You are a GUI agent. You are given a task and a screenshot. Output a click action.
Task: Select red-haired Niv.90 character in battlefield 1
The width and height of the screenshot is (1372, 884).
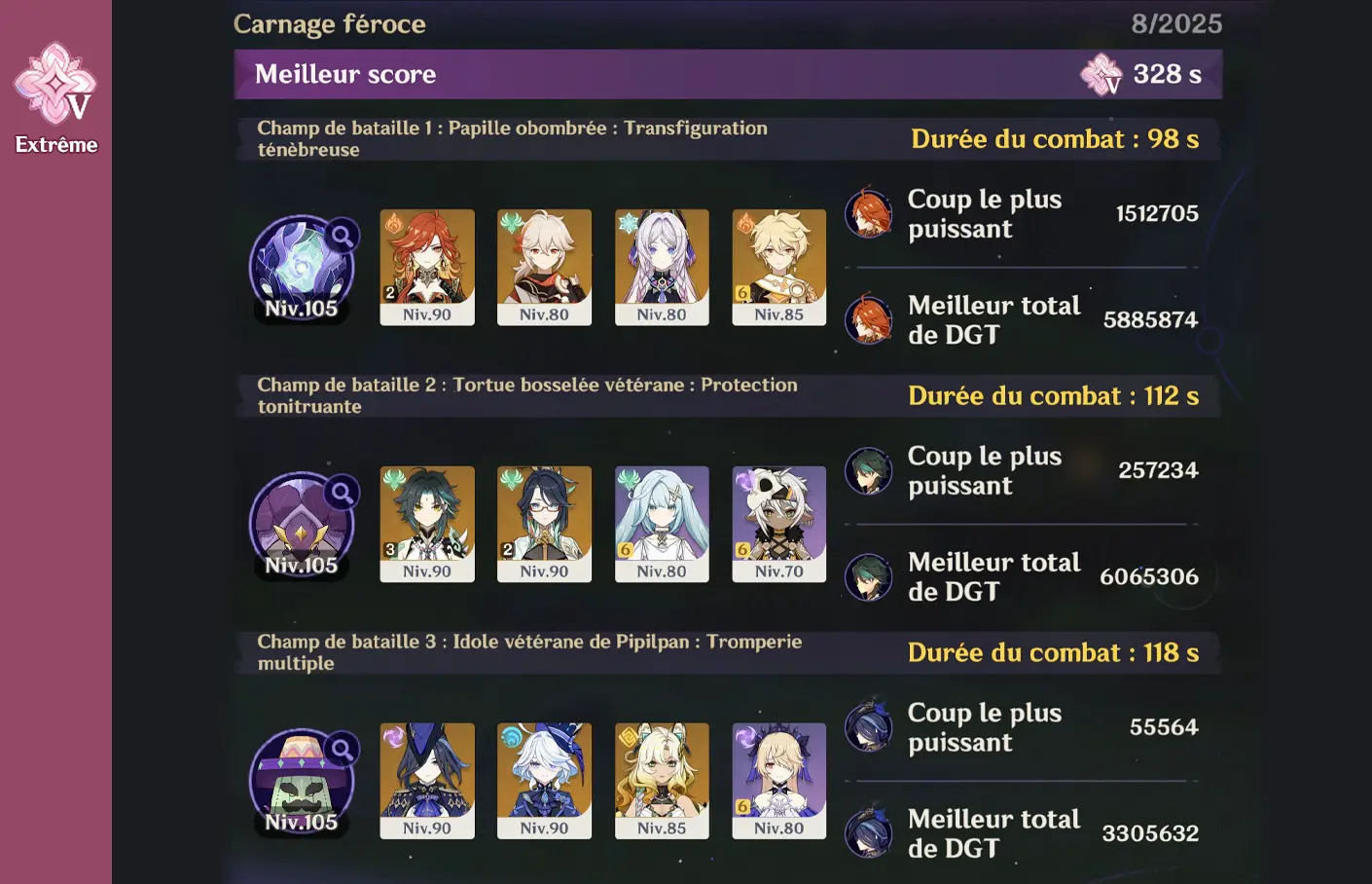click(x=427, y=267)
